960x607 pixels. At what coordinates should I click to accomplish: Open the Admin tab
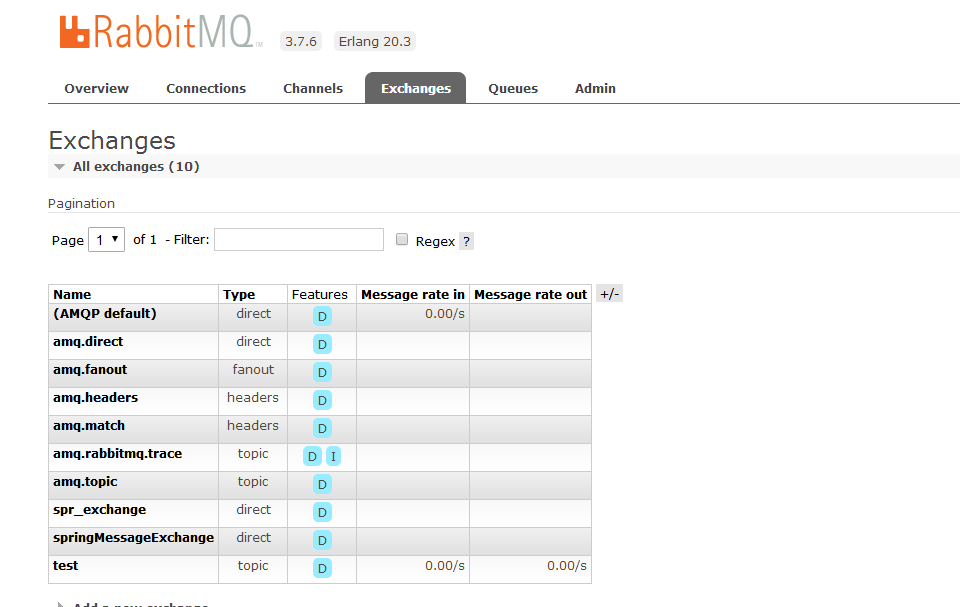click(595, 88)
